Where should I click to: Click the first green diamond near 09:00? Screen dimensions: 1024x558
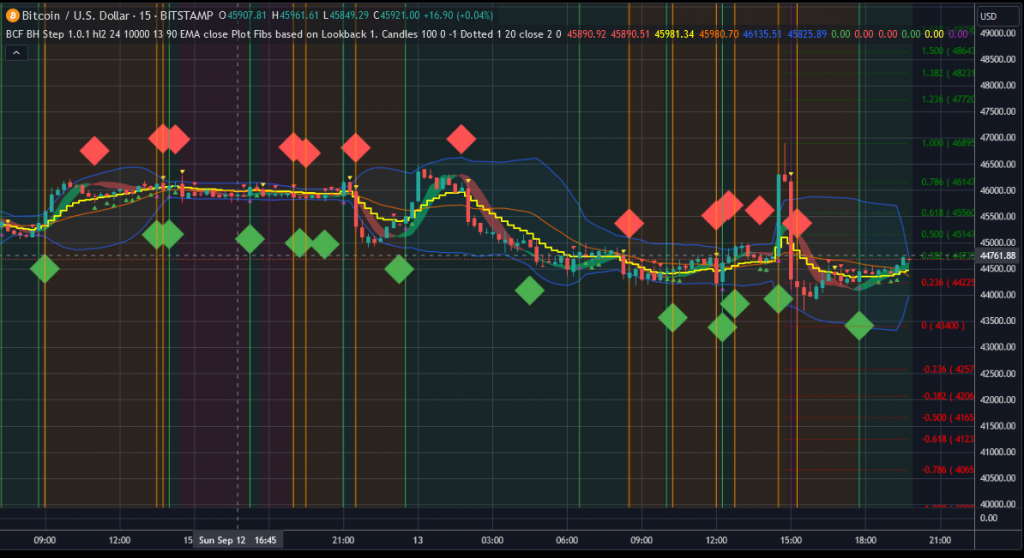pyautogui.click(x=44, y=268)
